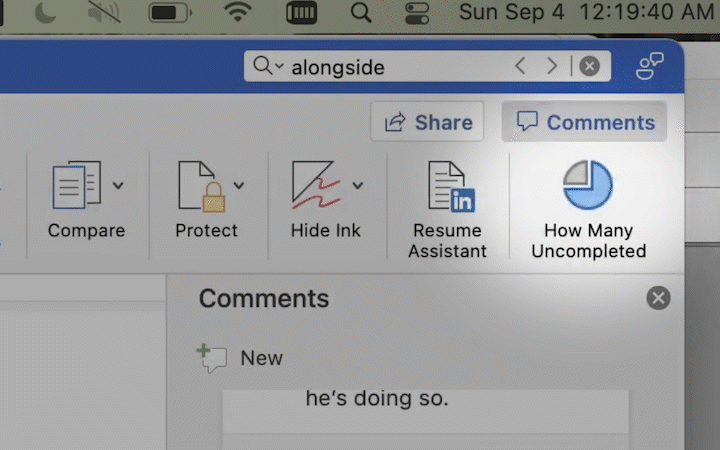The height and width of the screenshot is (450, 720).
Task: Expand the Hide Ink dropdown arrow
Action: 358,186
